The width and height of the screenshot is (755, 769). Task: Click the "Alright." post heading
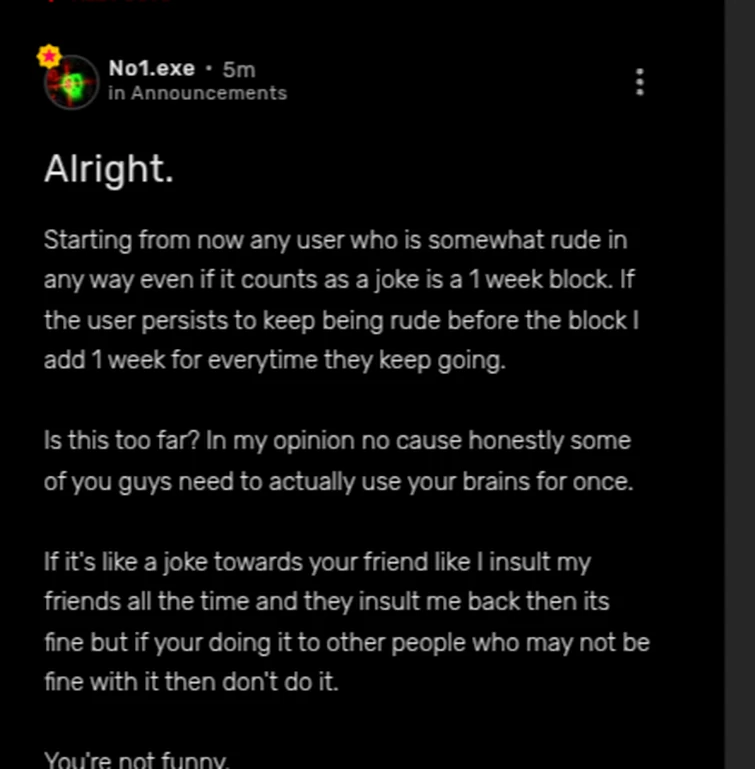(x=109, y=169)
